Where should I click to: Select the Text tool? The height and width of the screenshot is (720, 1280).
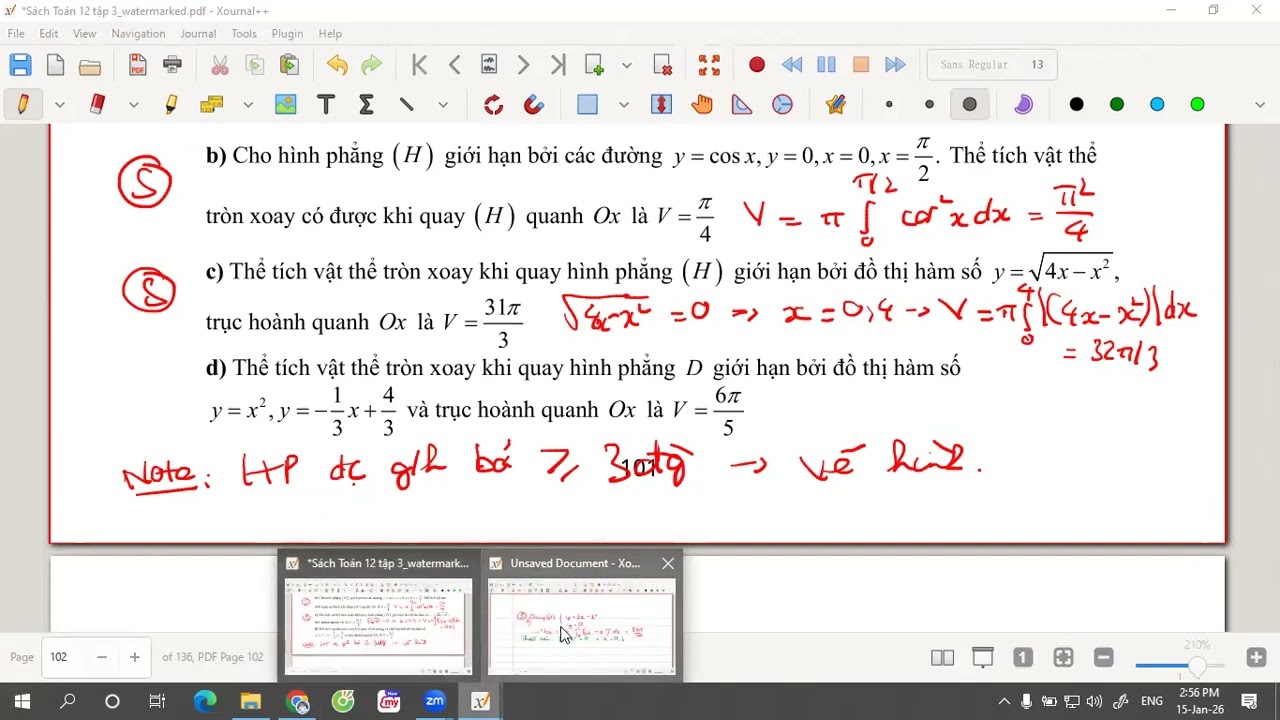(x=325, y=104)
